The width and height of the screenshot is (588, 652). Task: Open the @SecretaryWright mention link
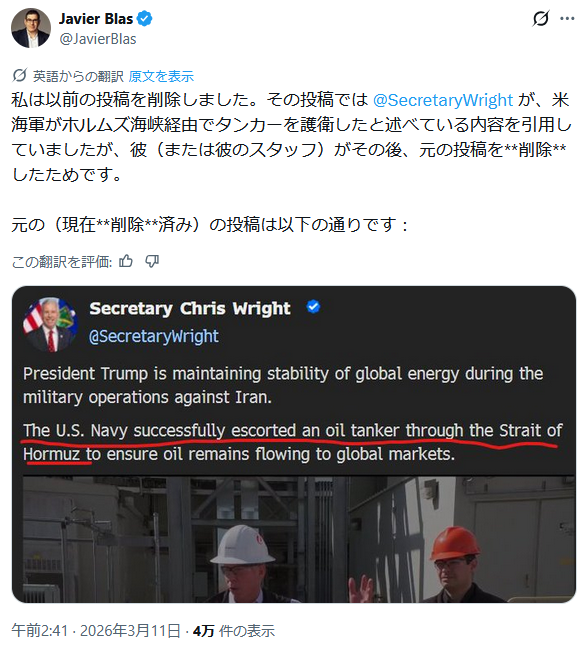(443, 100)
